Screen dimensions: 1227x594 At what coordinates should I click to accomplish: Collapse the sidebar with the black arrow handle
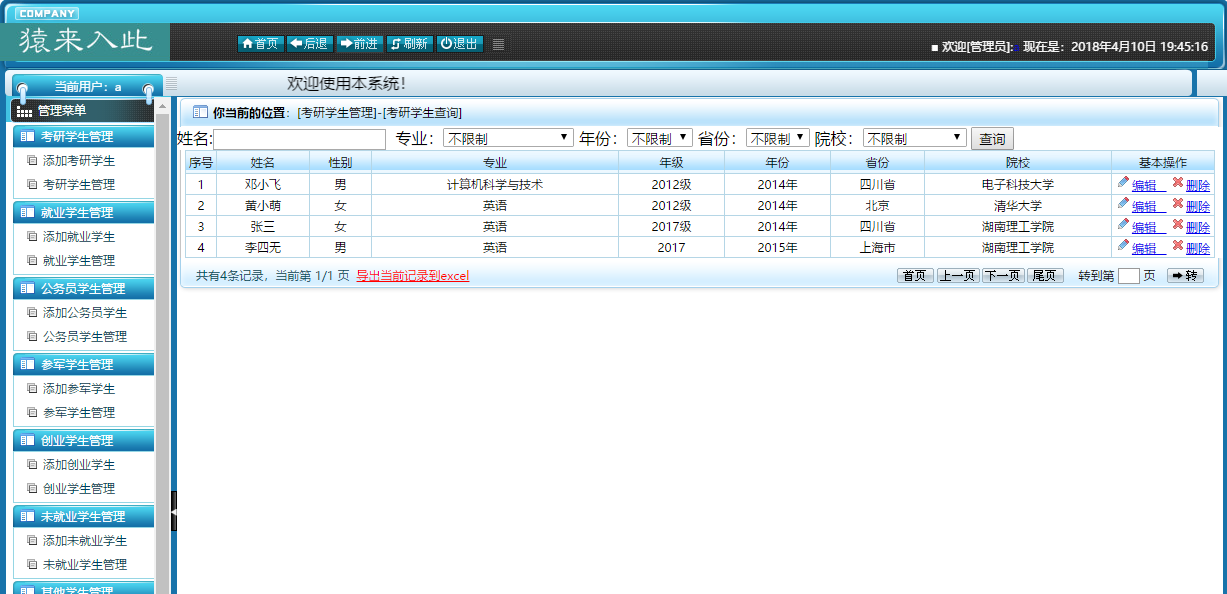(174, 511)
